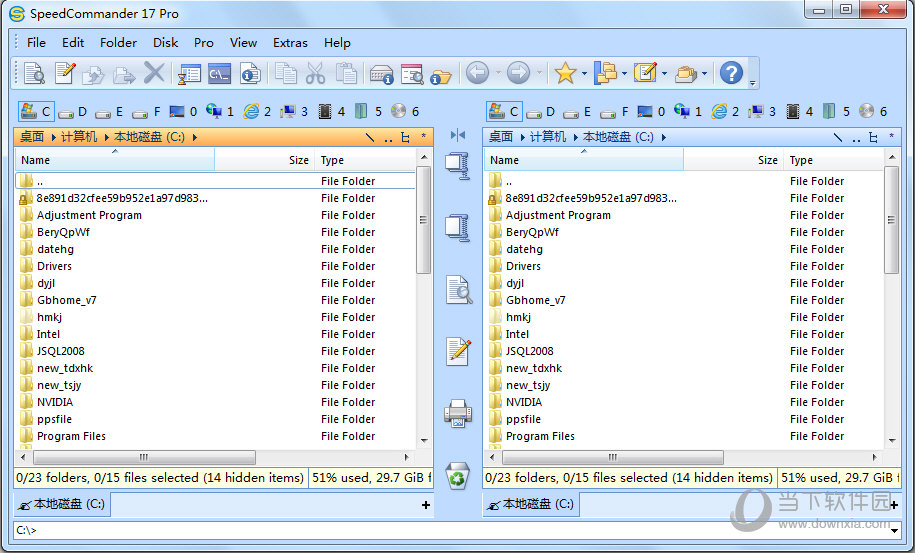Click the file properties info icon
Screen dimensions: 915x553
pyautogui.click(x=250, y=74)
